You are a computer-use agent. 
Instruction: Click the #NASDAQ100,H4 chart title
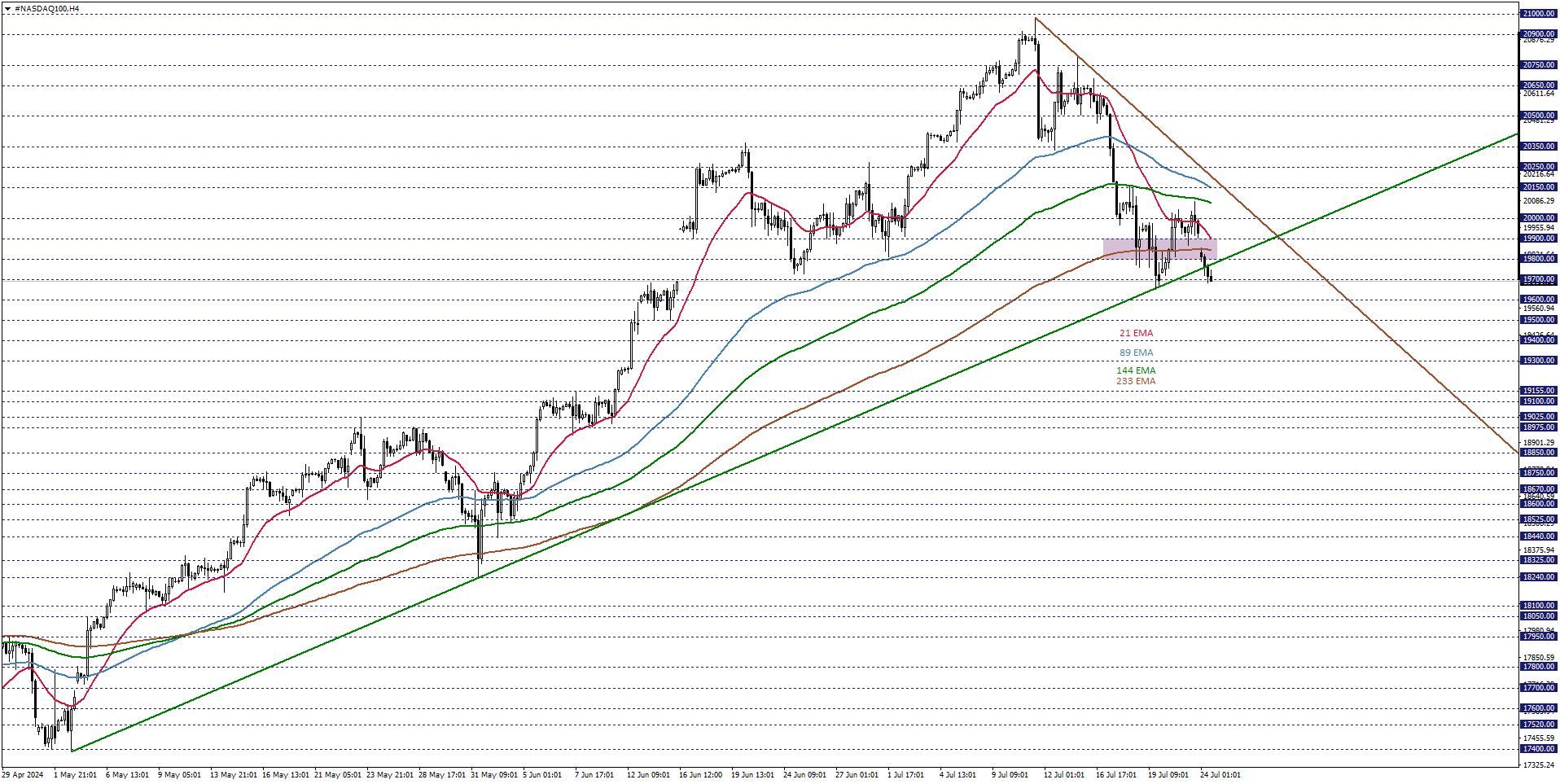(x=46, y=8)
